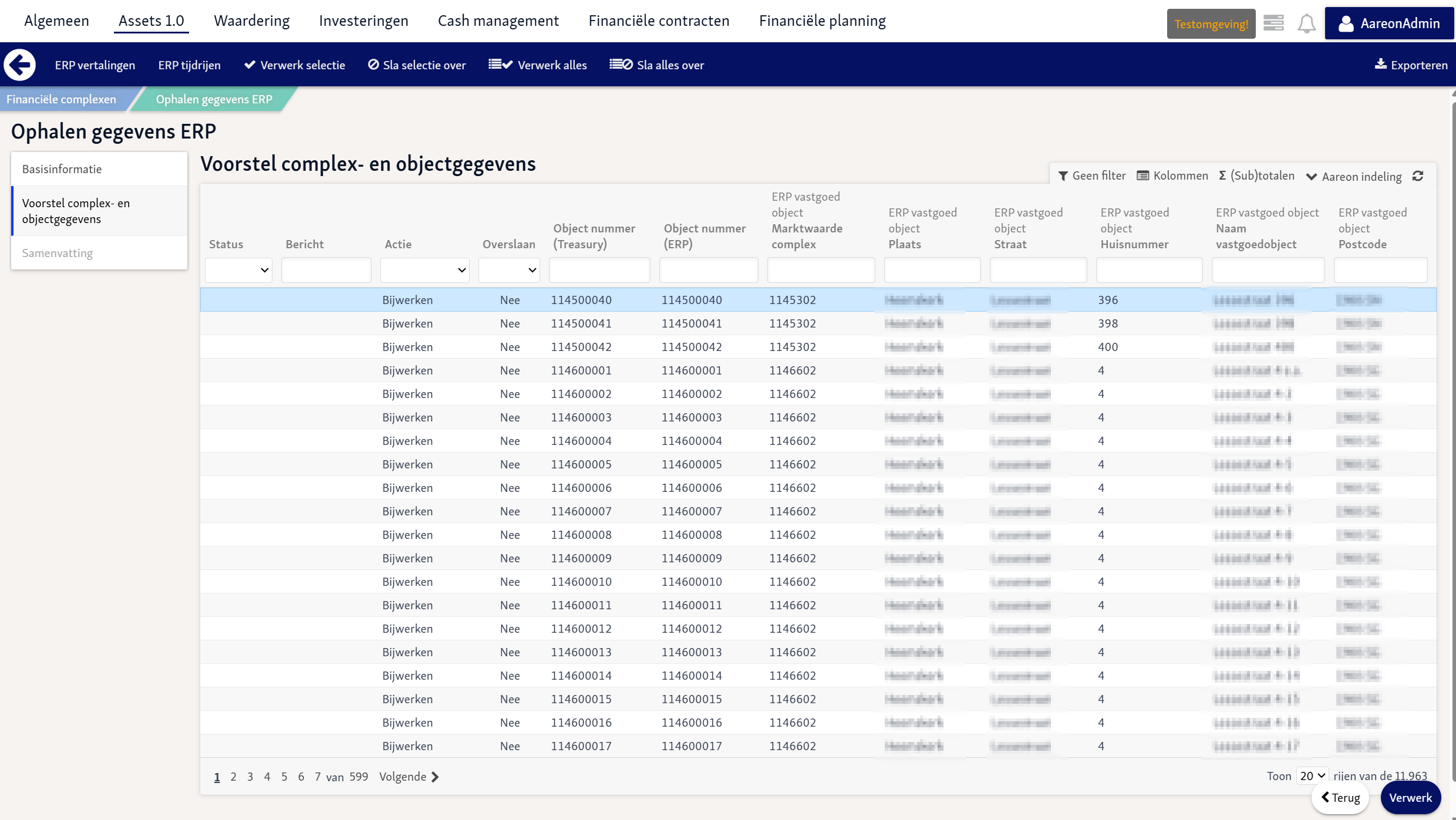This screenshot has height=820, width=1456.
Task: Refresh the table with the reload icon
Action: 1418,176
